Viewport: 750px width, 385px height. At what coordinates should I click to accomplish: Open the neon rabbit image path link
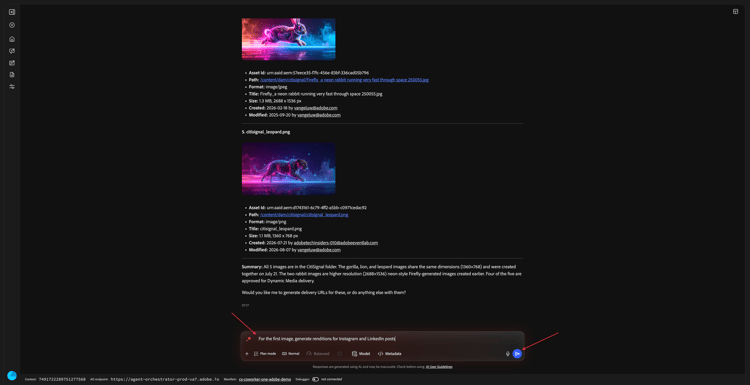(x=344, y=80)
